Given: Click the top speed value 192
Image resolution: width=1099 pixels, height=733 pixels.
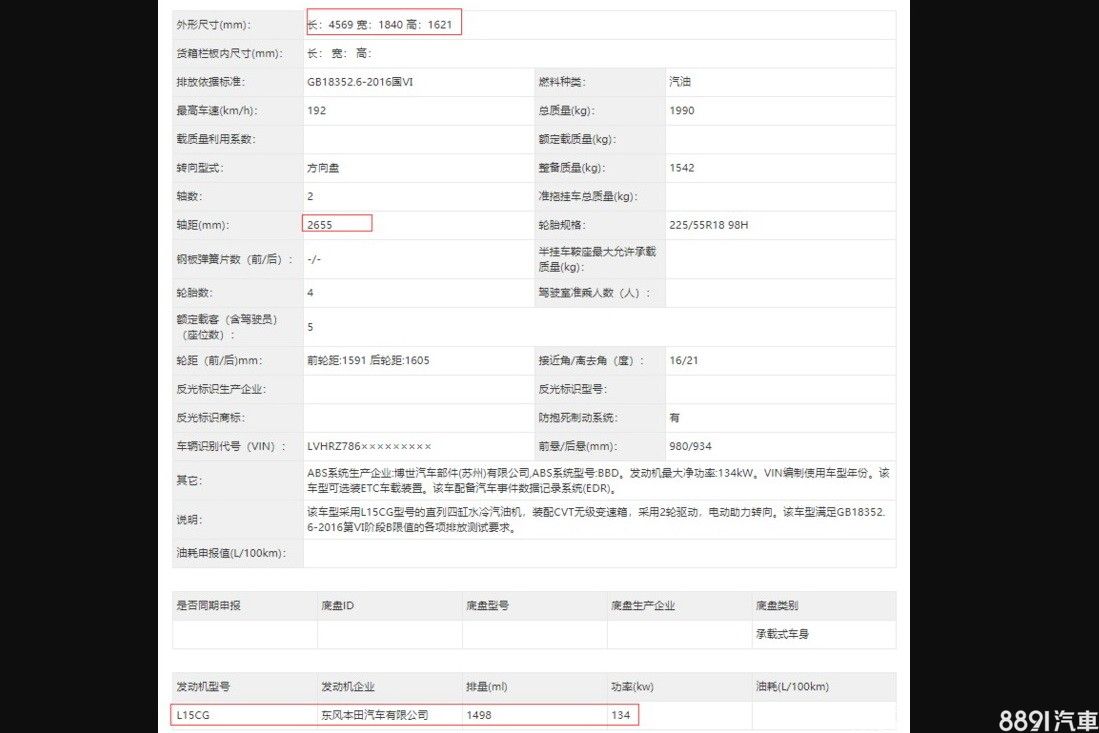Looking at the screenshot, I should tap(317, 111).
